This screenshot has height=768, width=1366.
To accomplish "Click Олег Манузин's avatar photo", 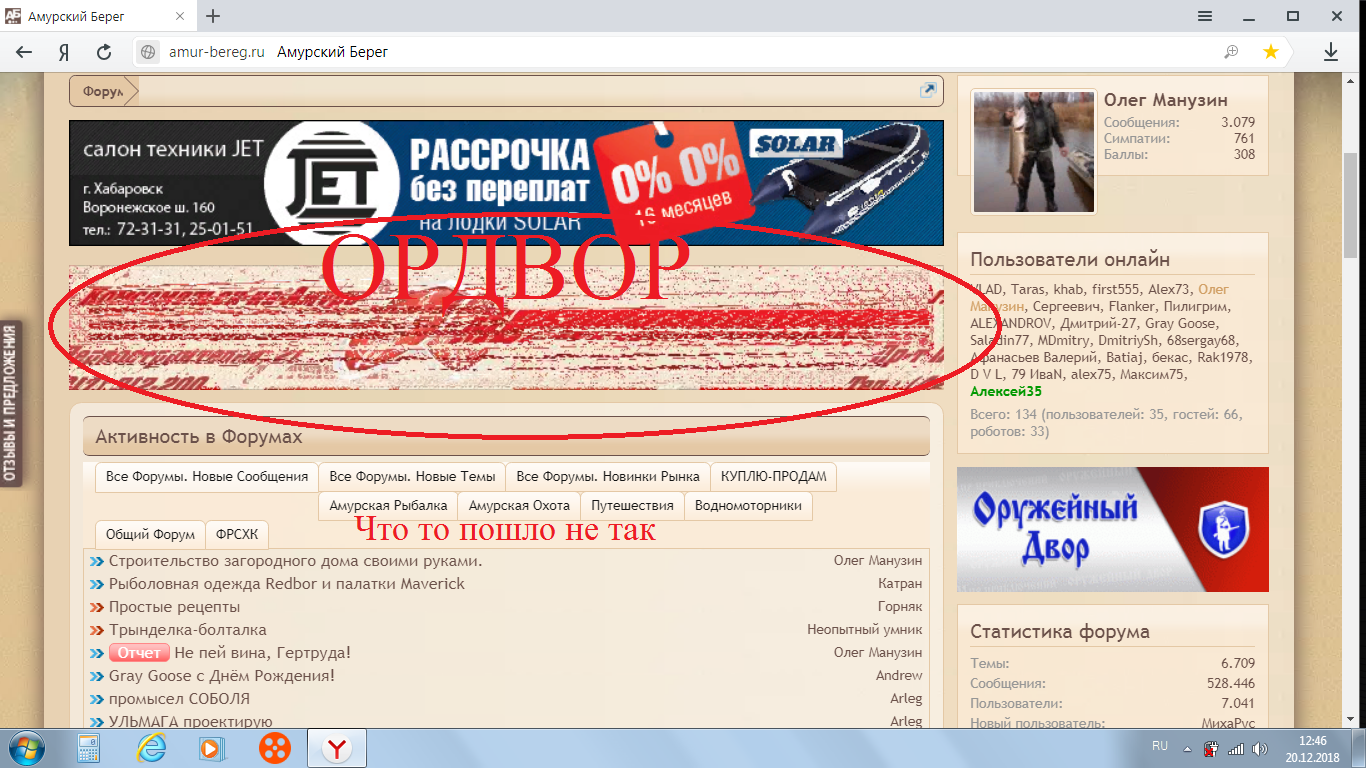I will pyautogui.click(x=1033, y=151).
